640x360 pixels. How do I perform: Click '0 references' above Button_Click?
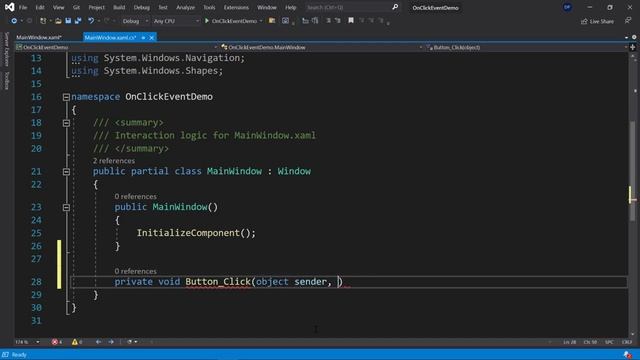pos(135,271)
